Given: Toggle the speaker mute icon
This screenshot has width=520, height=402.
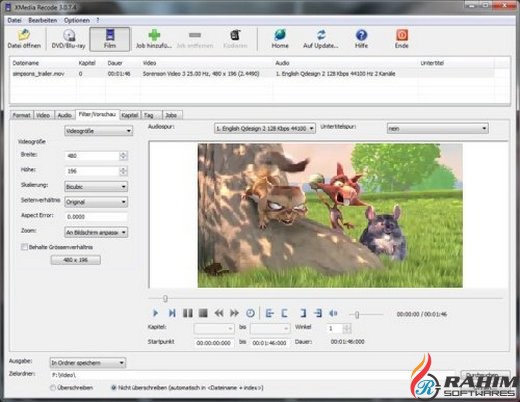Looking at the screenshot, I should (x=333, y=313).
